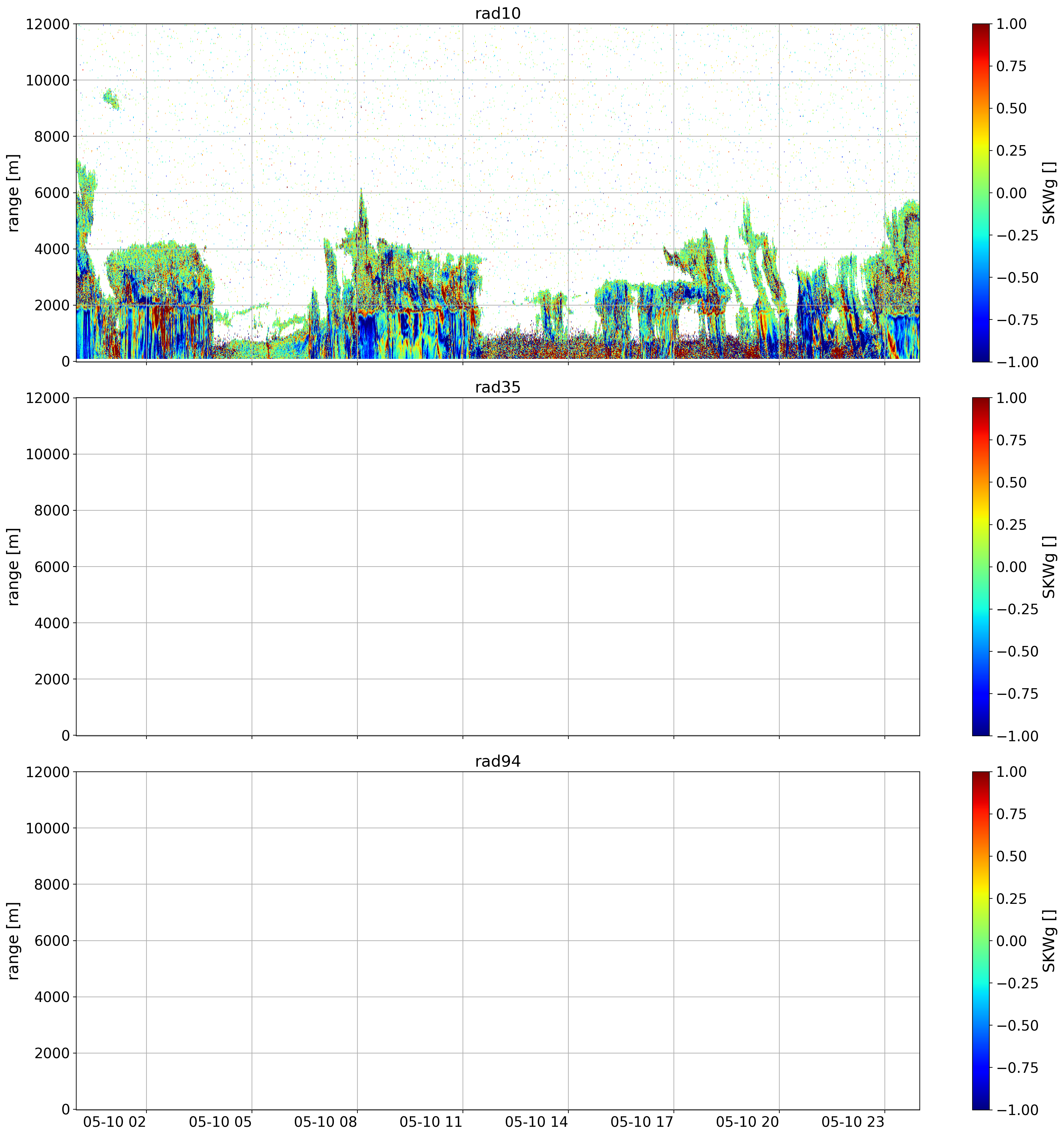Click the 0.00 label on rad35 colorbar
Screen dimensions: 1064x1136
pyautogui.click(x=1012, y=567)
